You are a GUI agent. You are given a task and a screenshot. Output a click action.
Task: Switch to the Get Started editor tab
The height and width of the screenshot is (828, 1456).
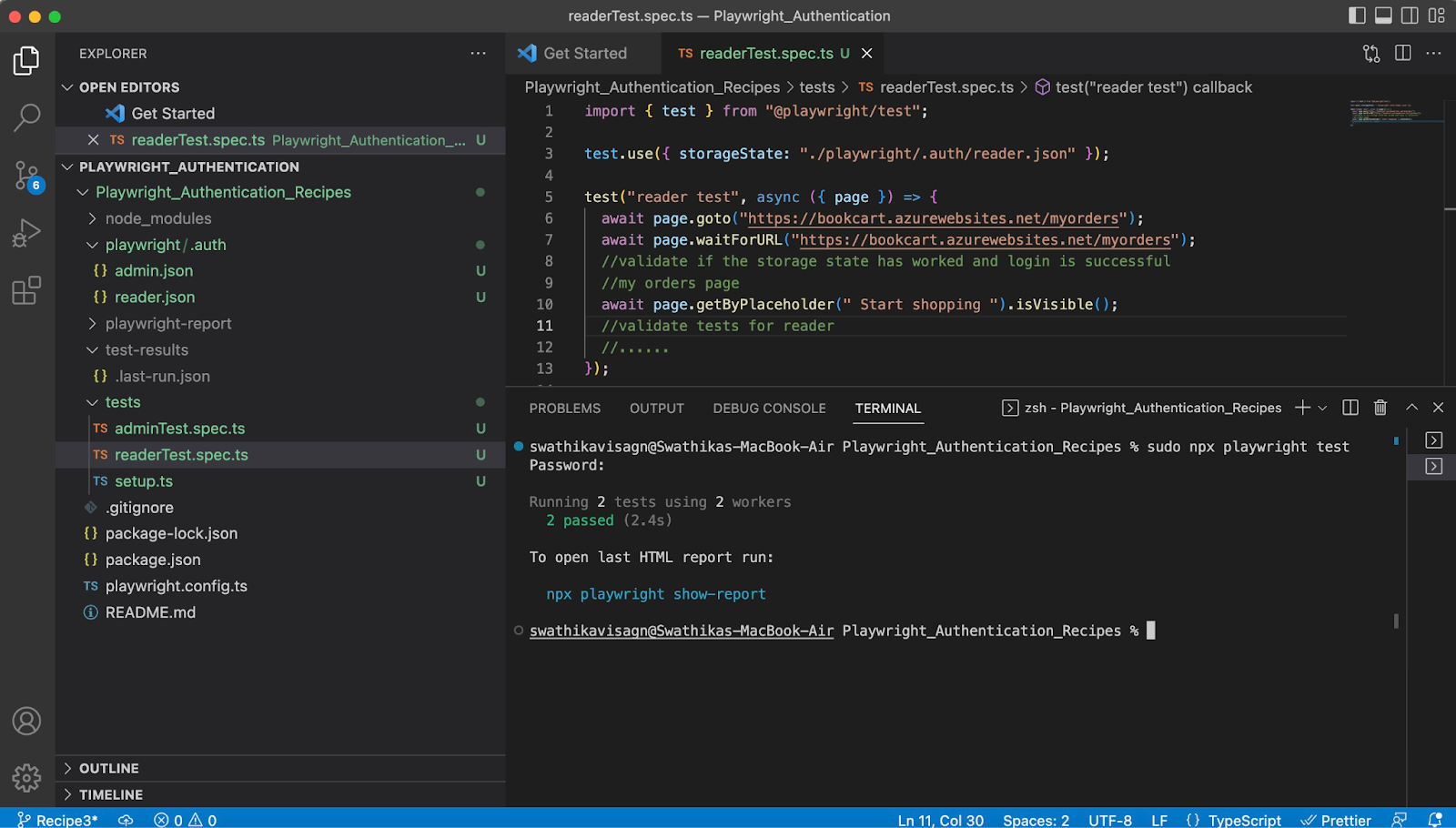point(583,54)
